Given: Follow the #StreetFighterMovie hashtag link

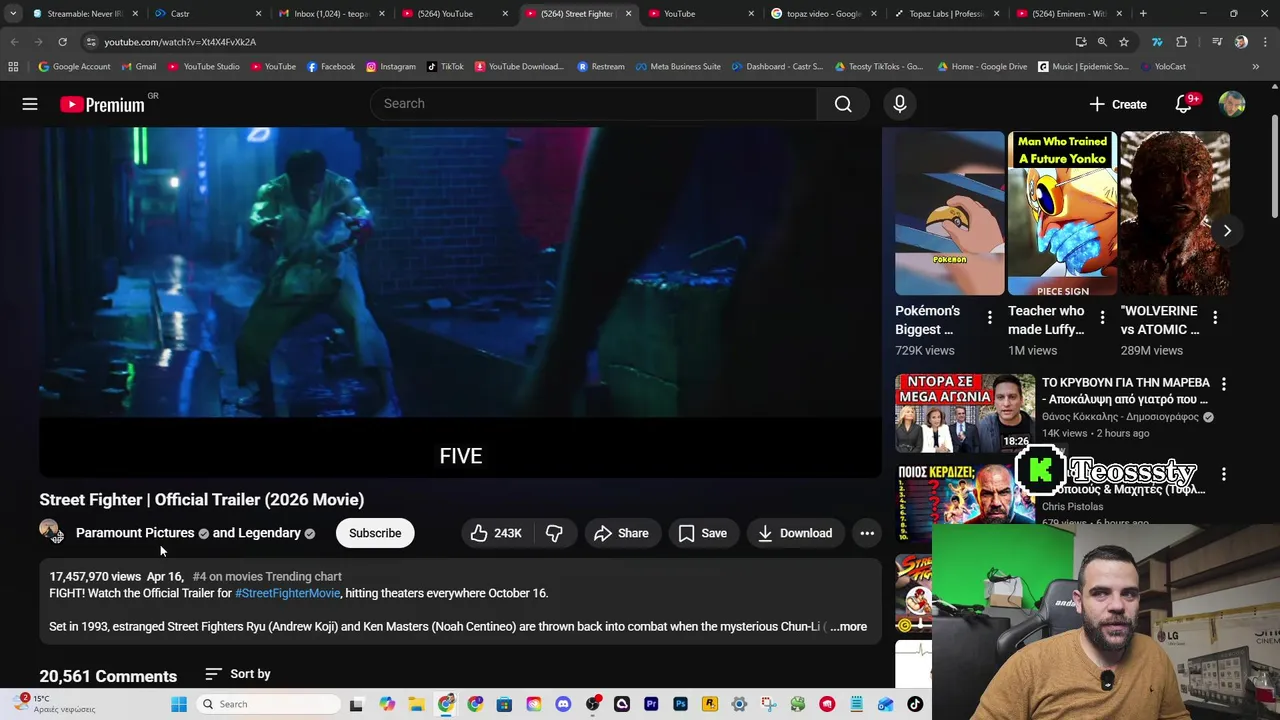Looking at the screenshot, I should pos(287,593).
